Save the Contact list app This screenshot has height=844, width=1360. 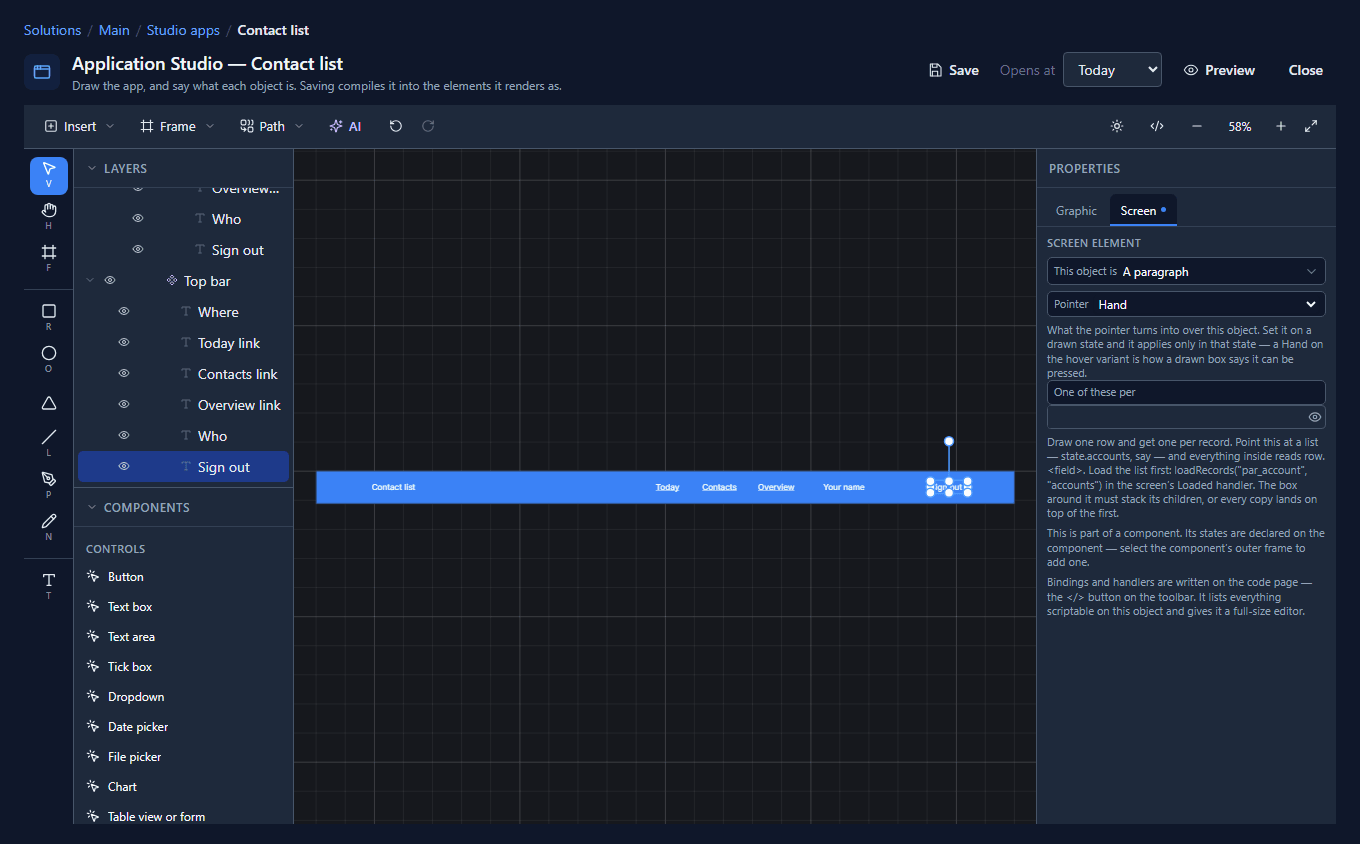[954, 70]
